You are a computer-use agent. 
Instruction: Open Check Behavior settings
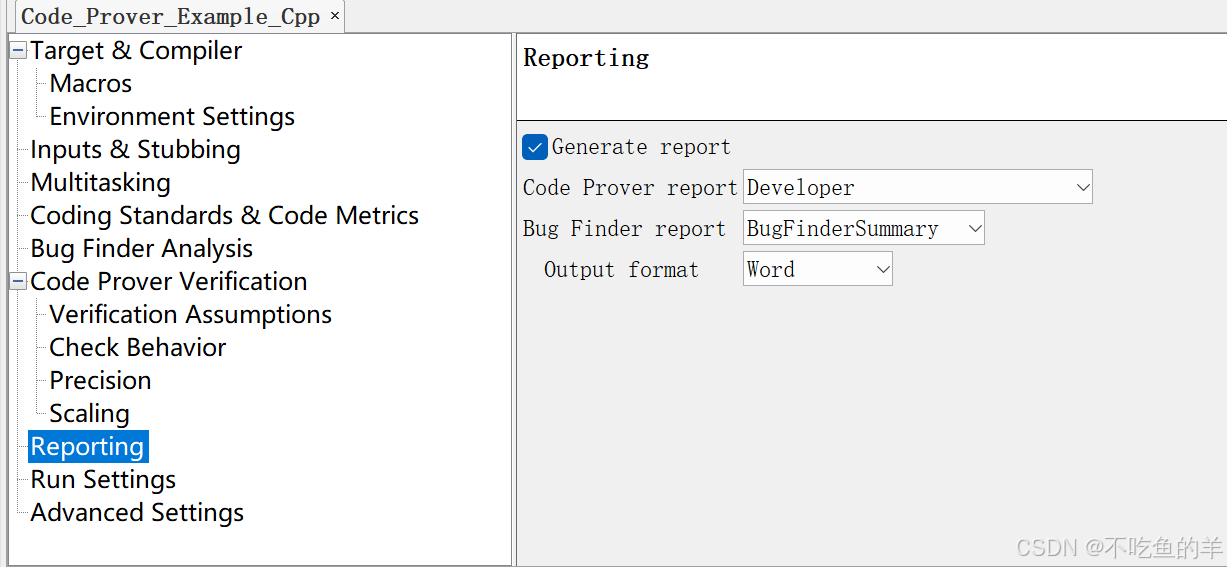pos(138,348)
